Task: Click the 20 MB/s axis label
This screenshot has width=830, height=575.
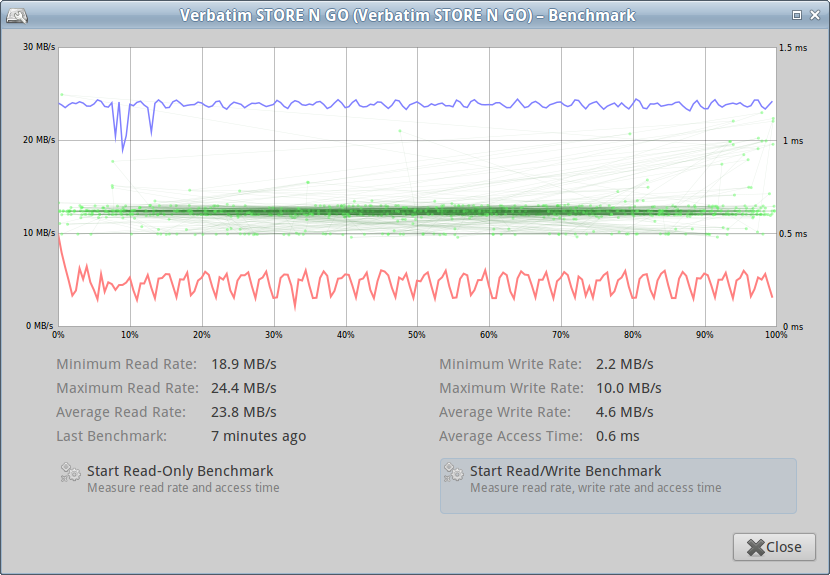Action: click(x=39, y=140)
